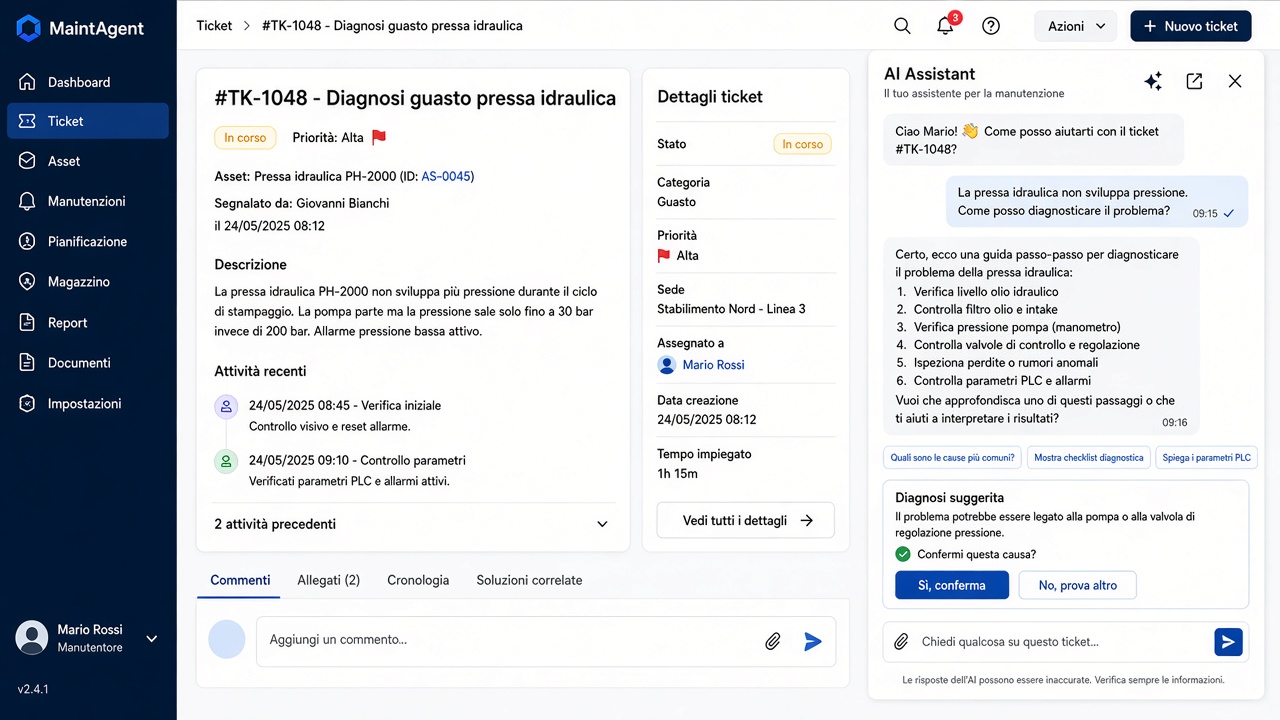Click Nuovo ticket button
1280x720 pixels.
[1191, 26]
